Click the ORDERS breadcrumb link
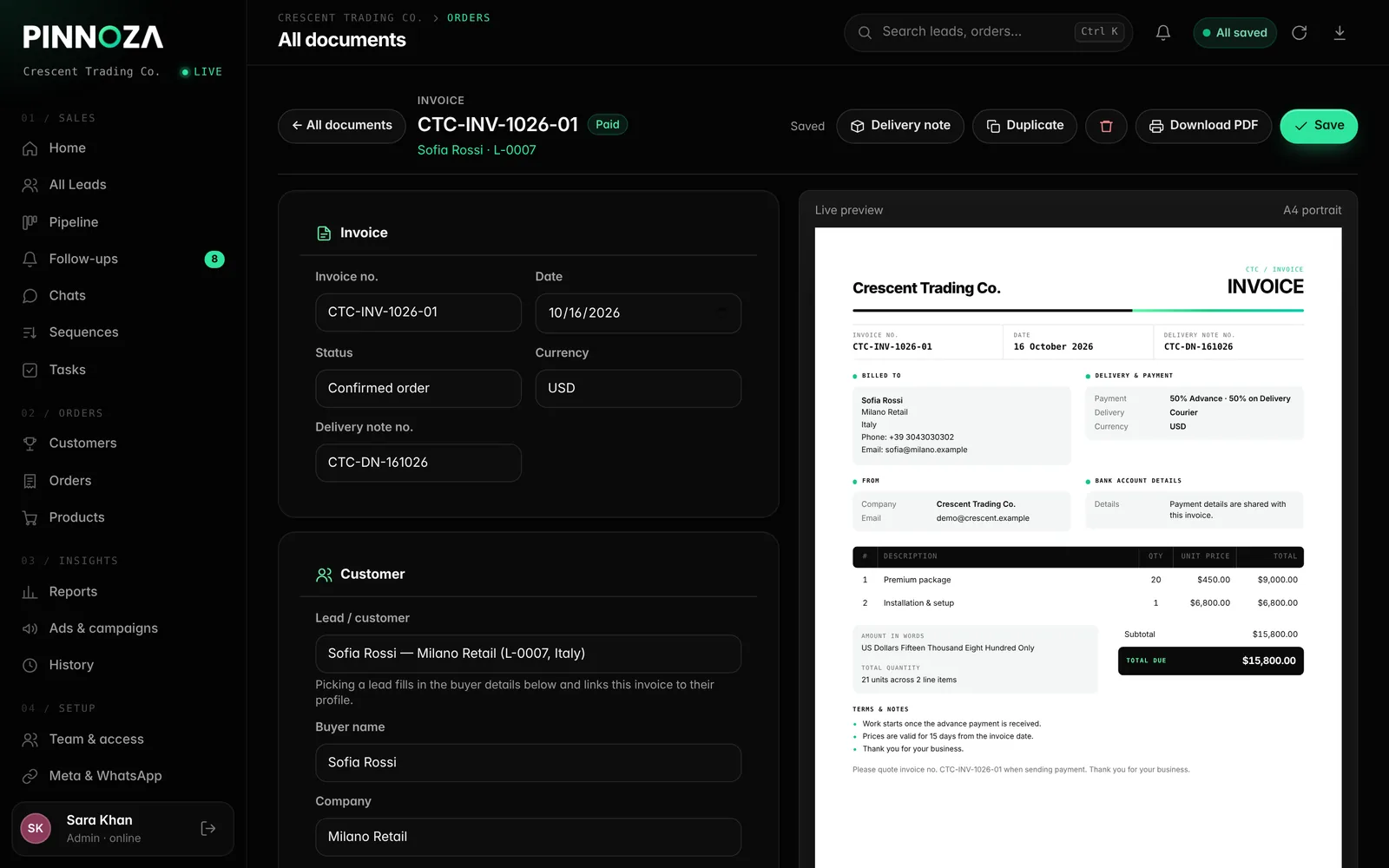Screen dimensions: 1389x868 click(x=469, y=17)
